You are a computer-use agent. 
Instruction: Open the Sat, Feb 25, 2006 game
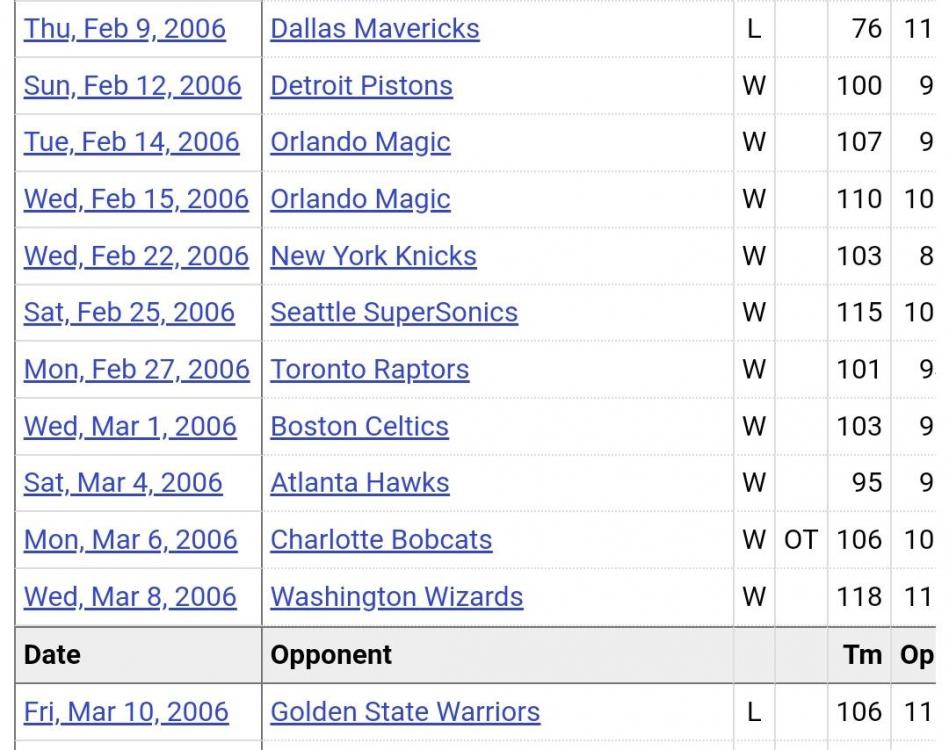click(129, 312)
